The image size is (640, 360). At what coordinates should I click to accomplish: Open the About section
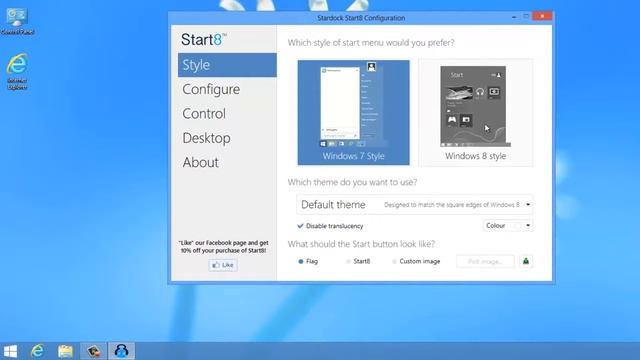[200, 162]
